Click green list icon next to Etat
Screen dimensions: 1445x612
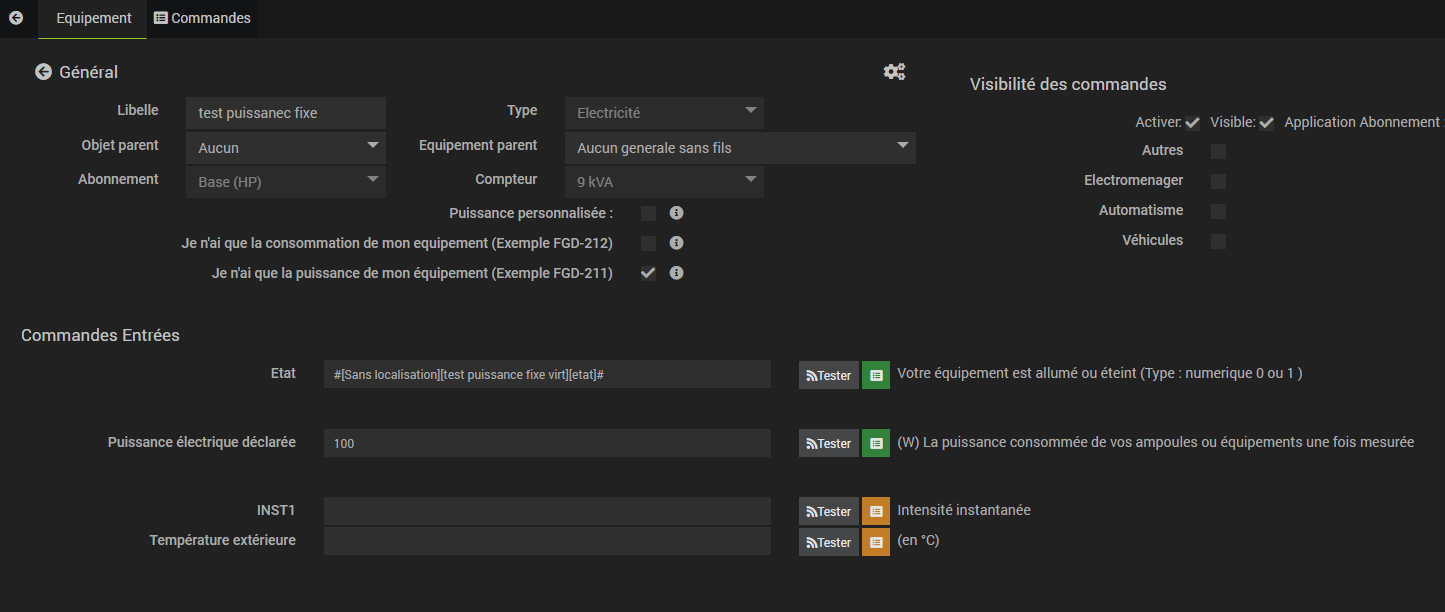tap(875, 375)
